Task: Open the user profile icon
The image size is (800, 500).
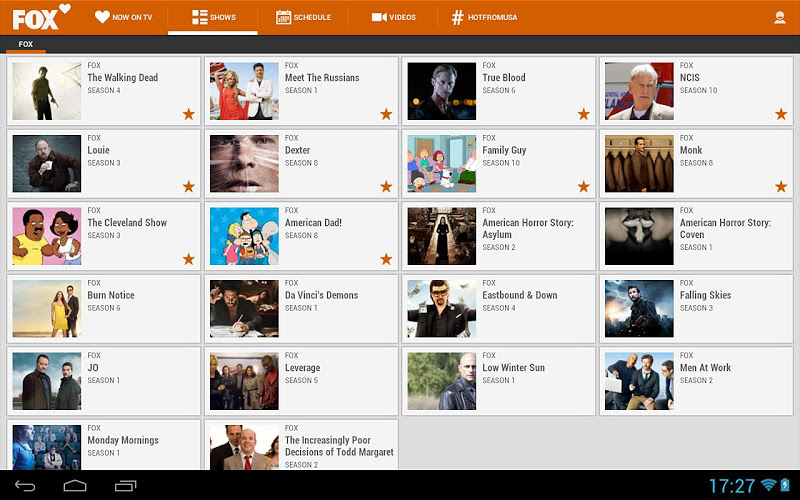Action: (780, 17)
